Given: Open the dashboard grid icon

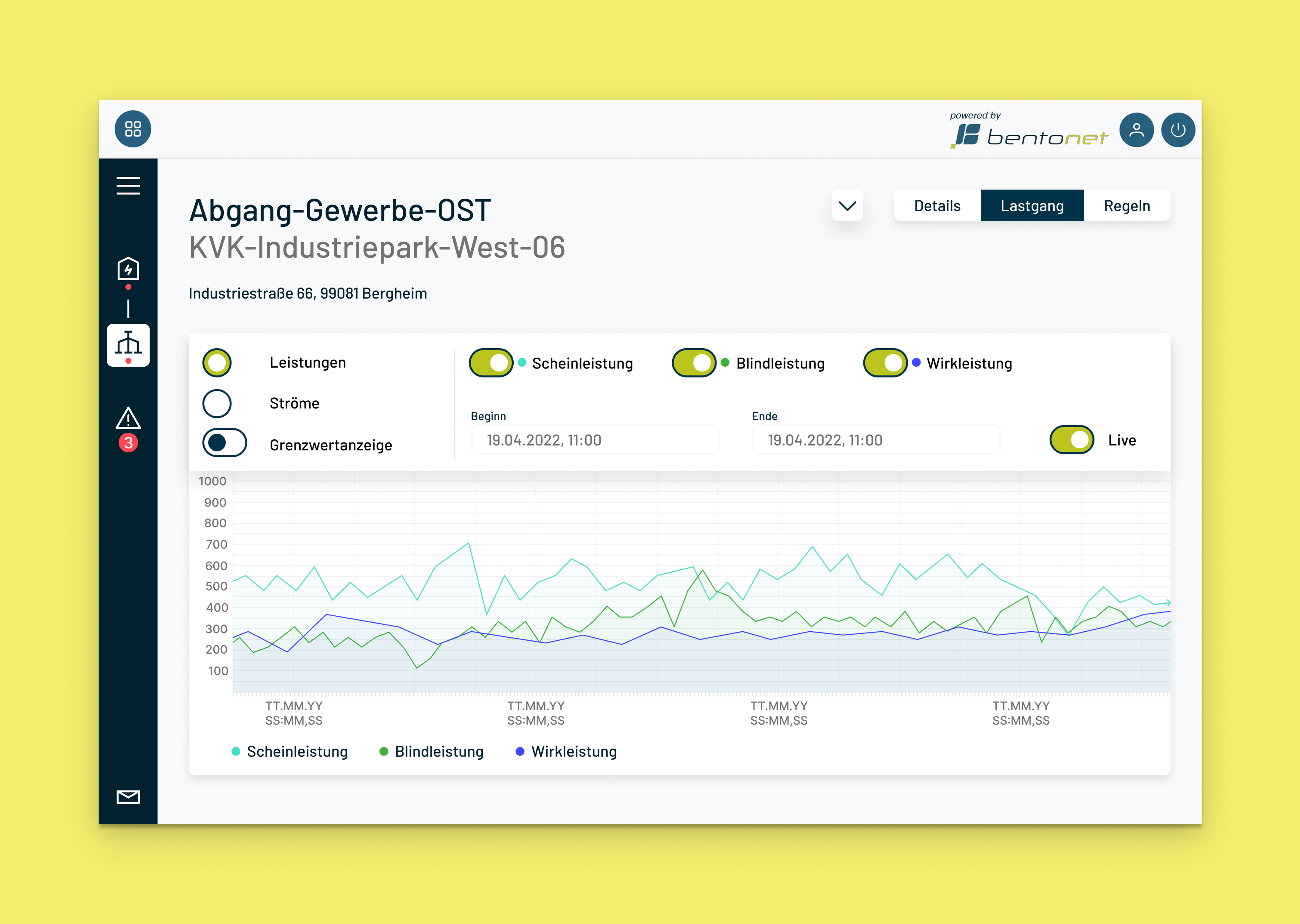Looking at the screenshot, I should pyautogui.click(x=133, y=129).
